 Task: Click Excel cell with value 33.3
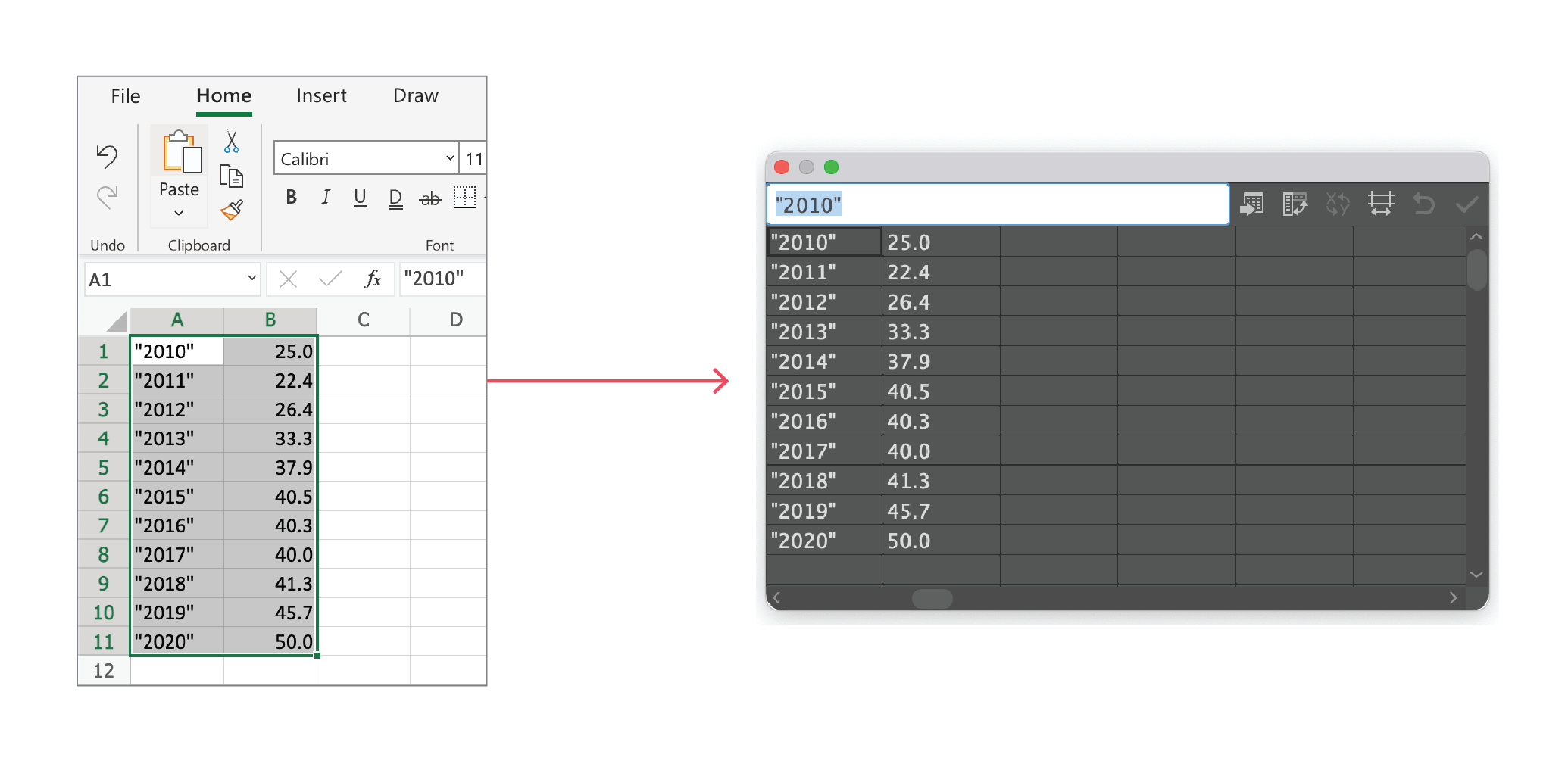(x=270, y=438)
